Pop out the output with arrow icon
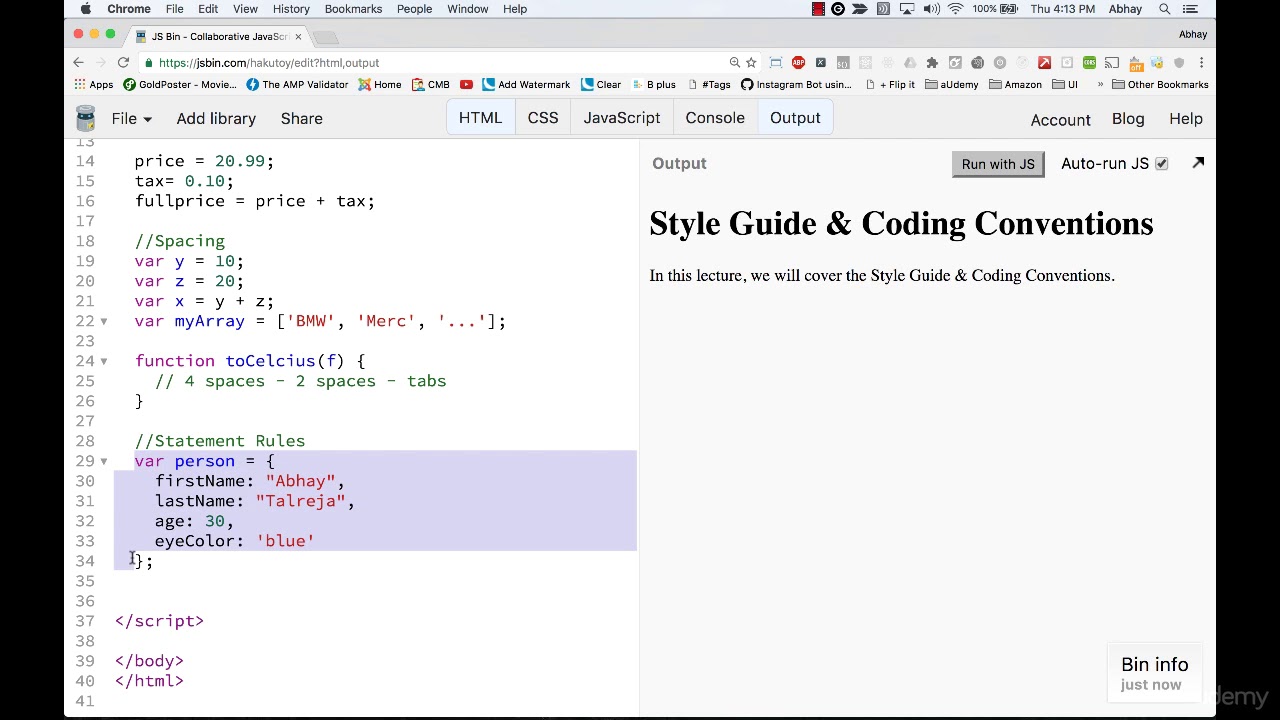The width and height of the screenshot is (1280, 720). coord(1198,163)
